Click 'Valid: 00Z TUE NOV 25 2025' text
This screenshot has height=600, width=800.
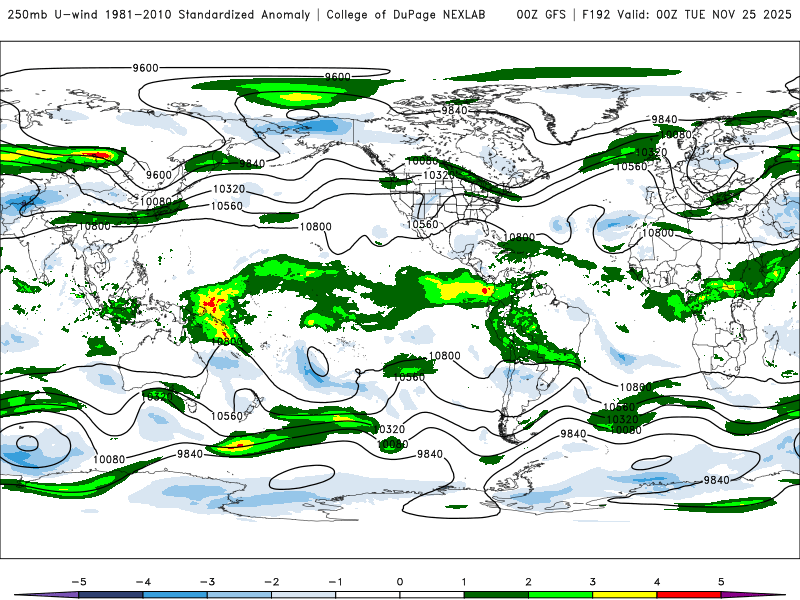704,14
